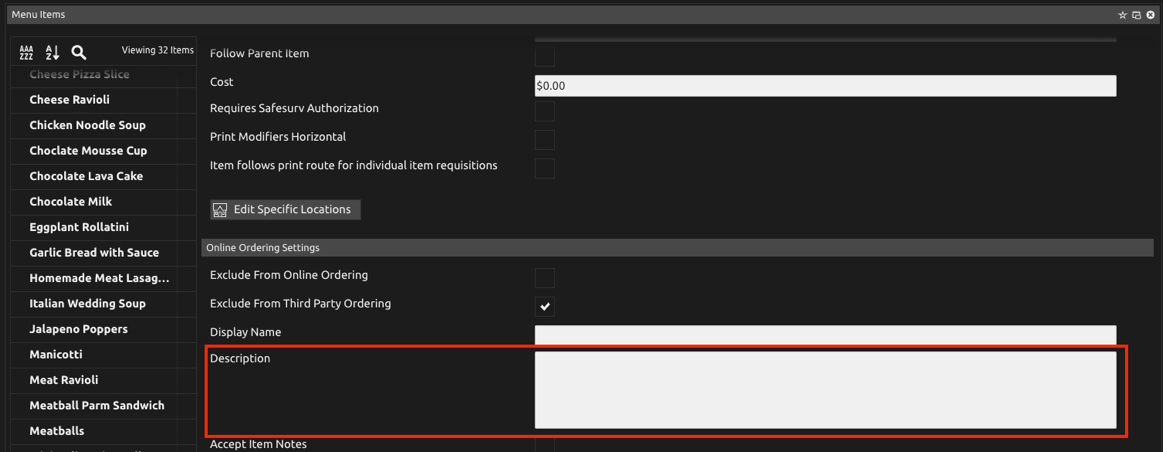The image size is (1163, 452).
Task: Click the Edit Specific Locations button
Action: coord(286,209)
